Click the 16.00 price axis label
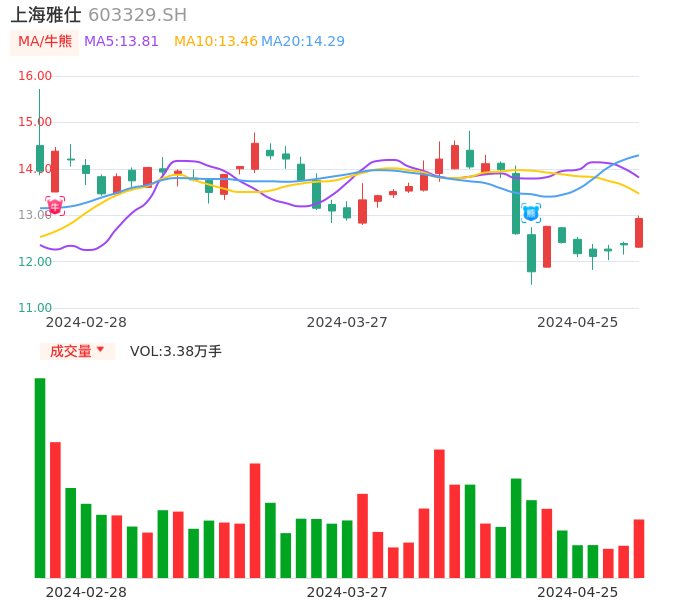This screenshot has width=686, height=606. coord(36,76)
